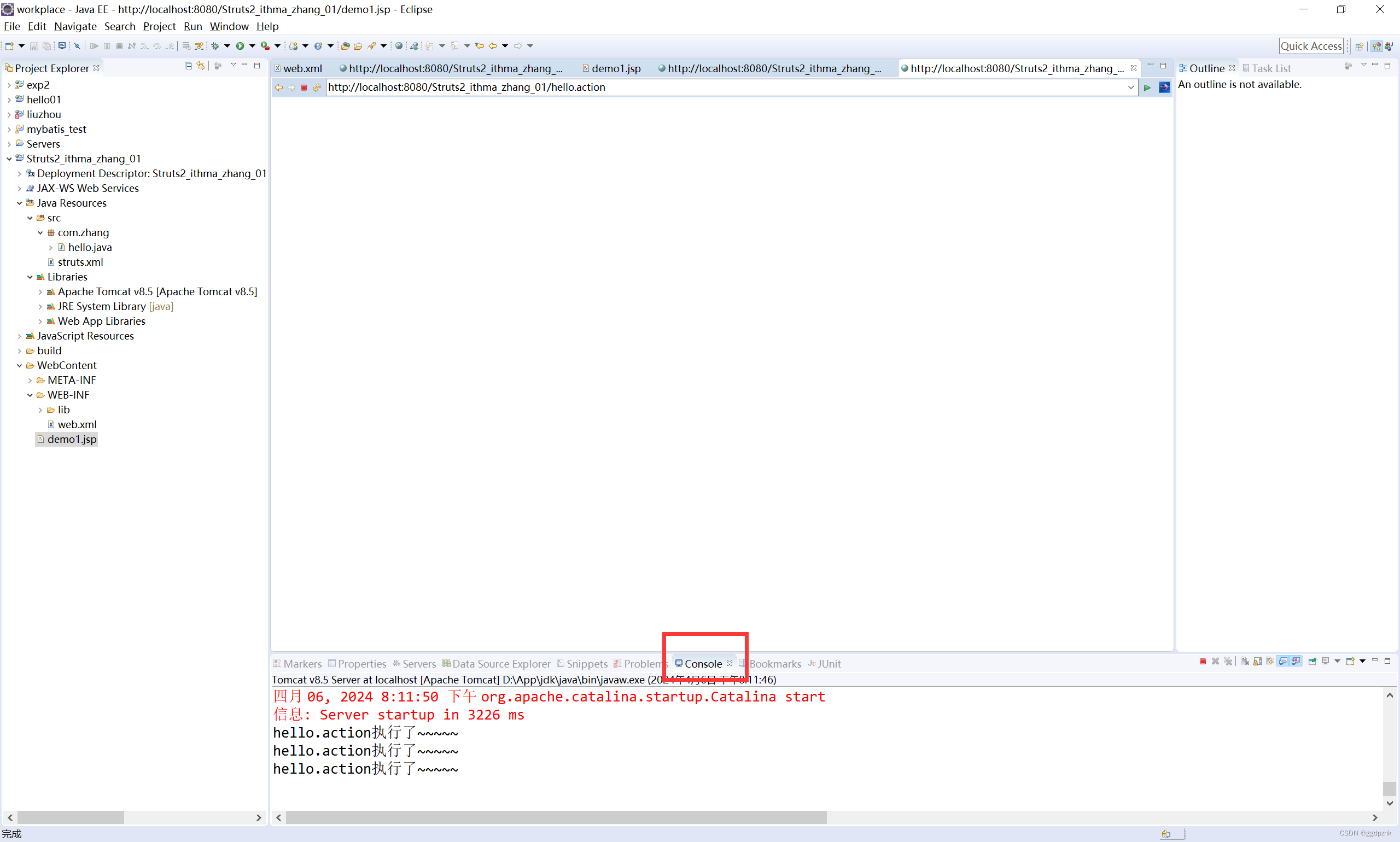This screenshot has height=842, width=1400.
Task: Click the green Run icon in main toolbar
Action: coord(240,46)
